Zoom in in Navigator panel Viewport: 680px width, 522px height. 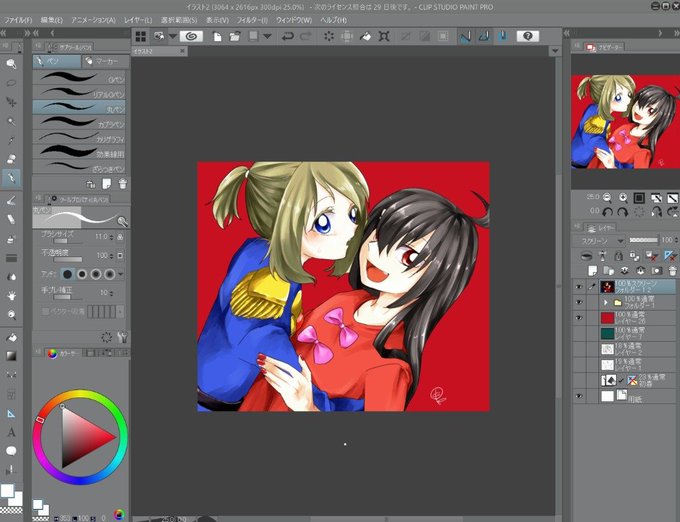click(623, 198)
